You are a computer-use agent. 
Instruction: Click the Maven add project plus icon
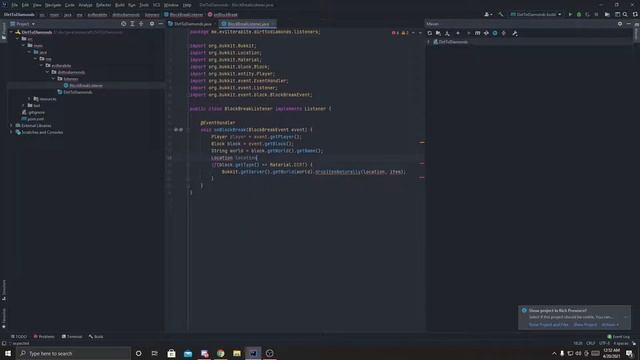click(458, 33)
